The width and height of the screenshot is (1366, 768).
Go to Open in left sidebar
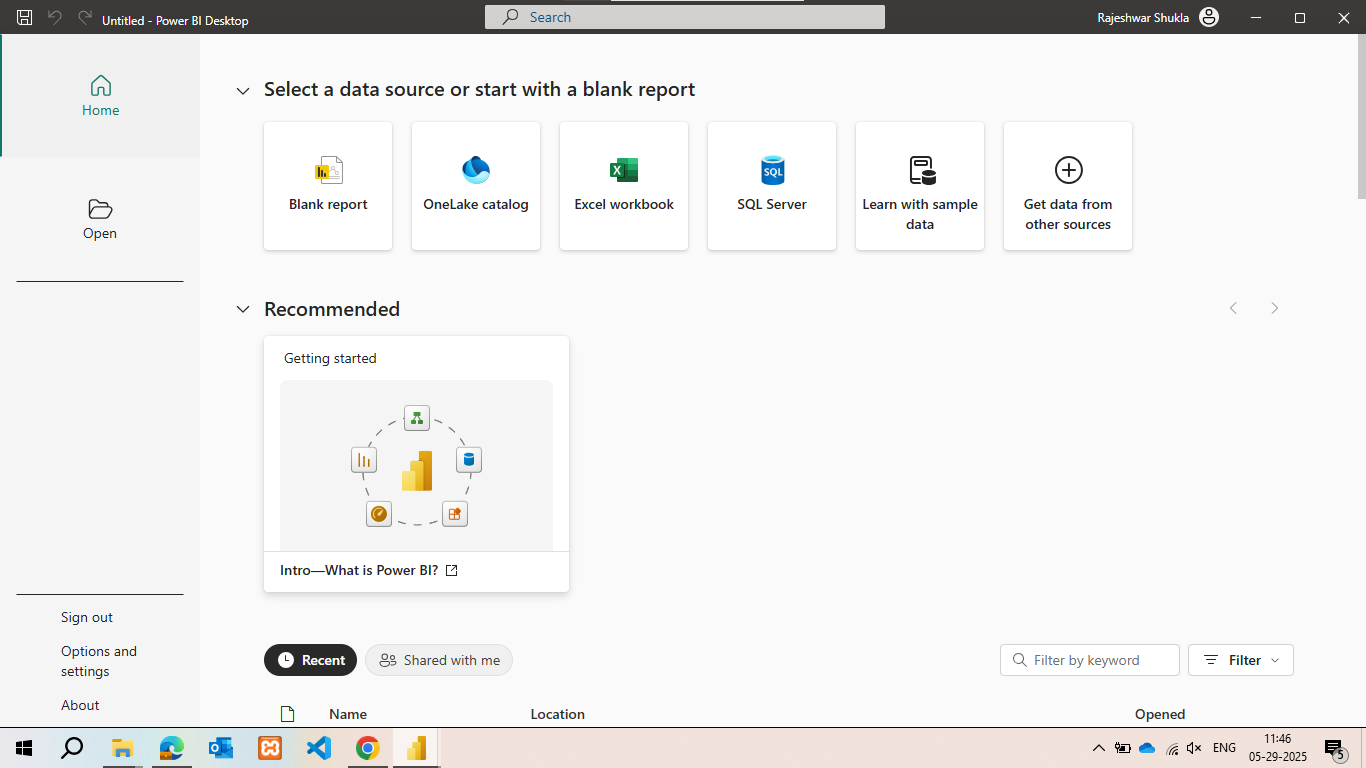pyautogui.click(x=100, y=219)
